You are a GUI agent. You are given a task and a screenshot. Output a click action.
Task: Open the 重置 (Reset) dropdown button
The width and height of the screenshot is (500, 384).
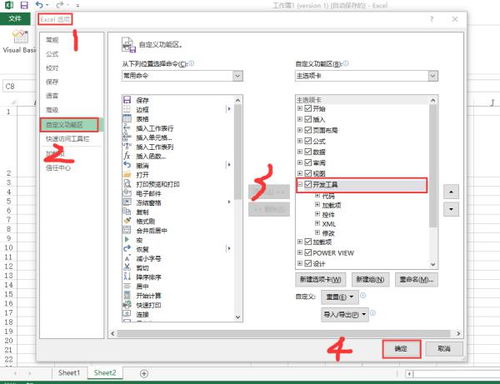[340, 297]
